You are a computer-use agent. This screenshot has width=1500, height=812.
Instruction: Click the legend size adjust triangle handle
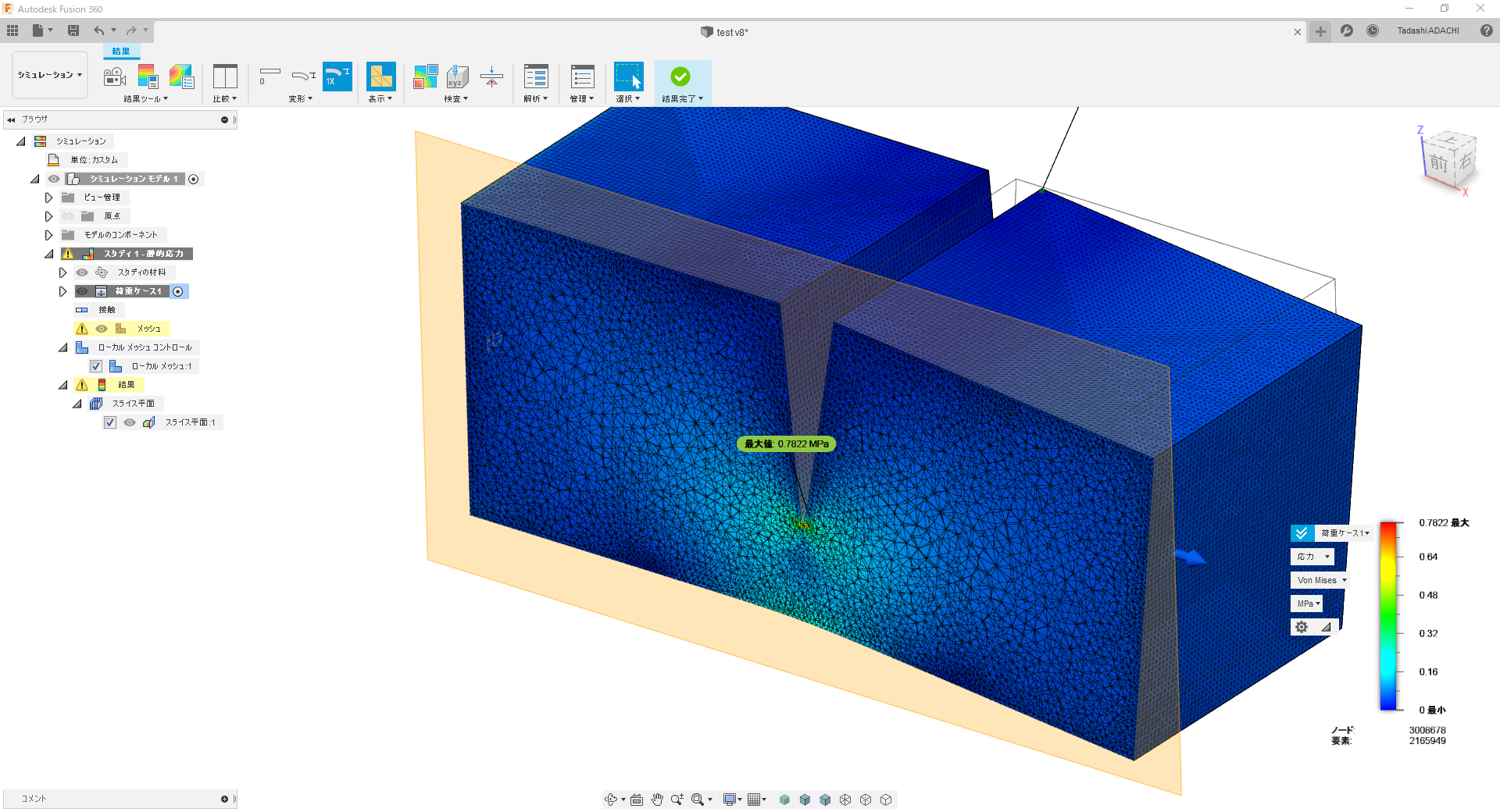pos(1326,627)
